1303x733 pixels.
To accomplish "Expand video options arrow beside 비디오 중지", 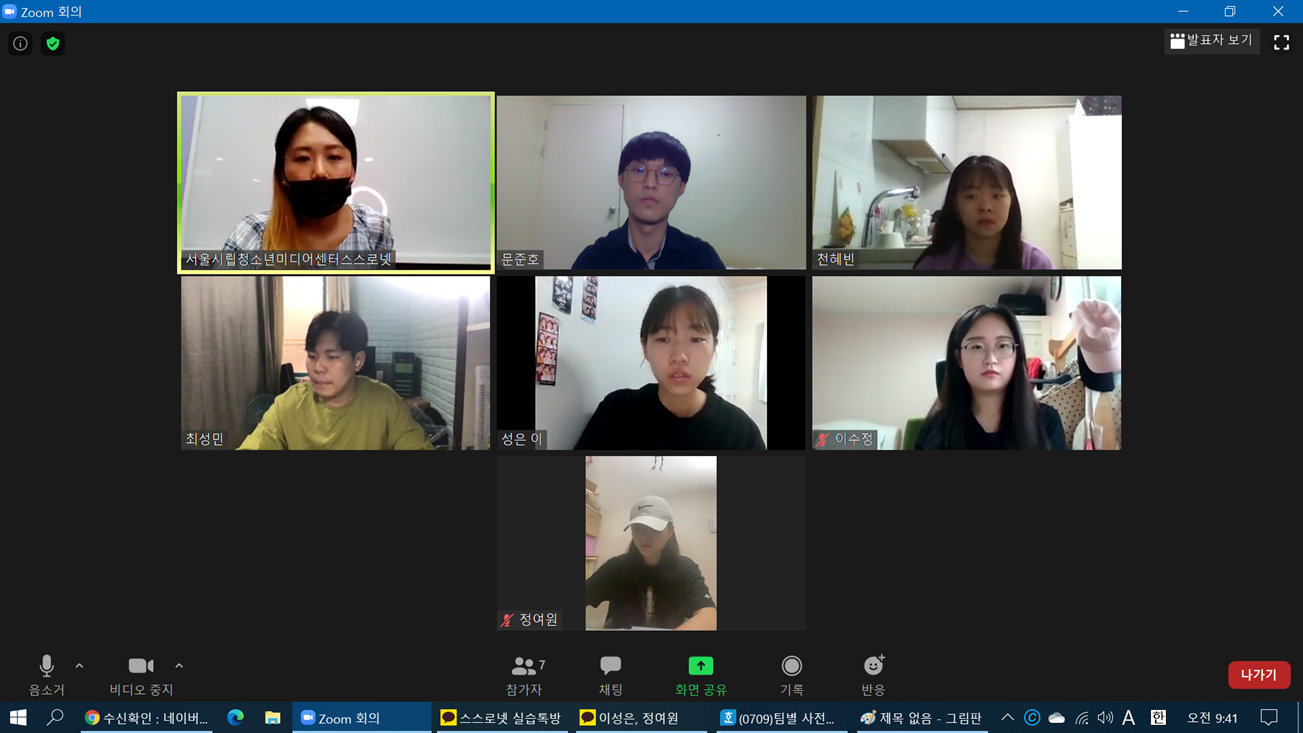I will (179, 666).
